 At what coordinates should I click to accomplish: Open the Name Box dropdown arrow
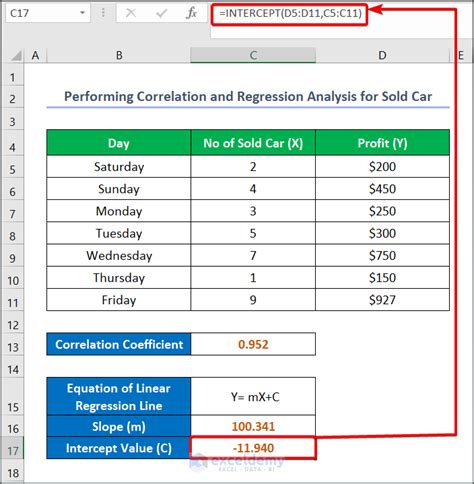coord(82,13)
